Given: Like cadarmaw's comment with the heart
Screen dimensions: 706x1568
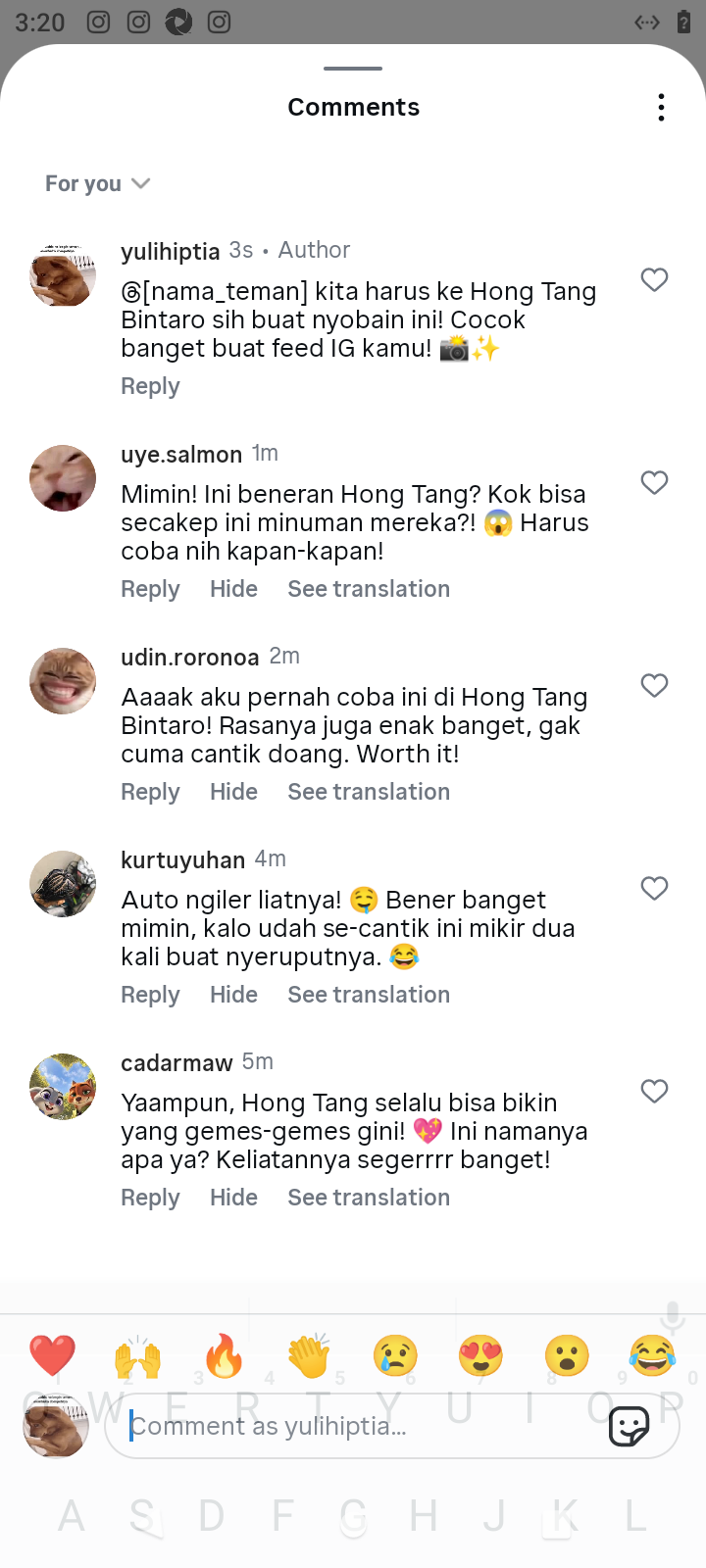Looking at the screenshot, I should pyautogui.click(x=654, y=1091).
